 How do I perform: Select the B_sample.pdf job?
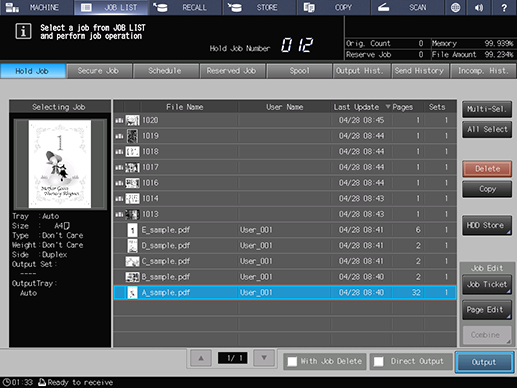click(285, 277)
